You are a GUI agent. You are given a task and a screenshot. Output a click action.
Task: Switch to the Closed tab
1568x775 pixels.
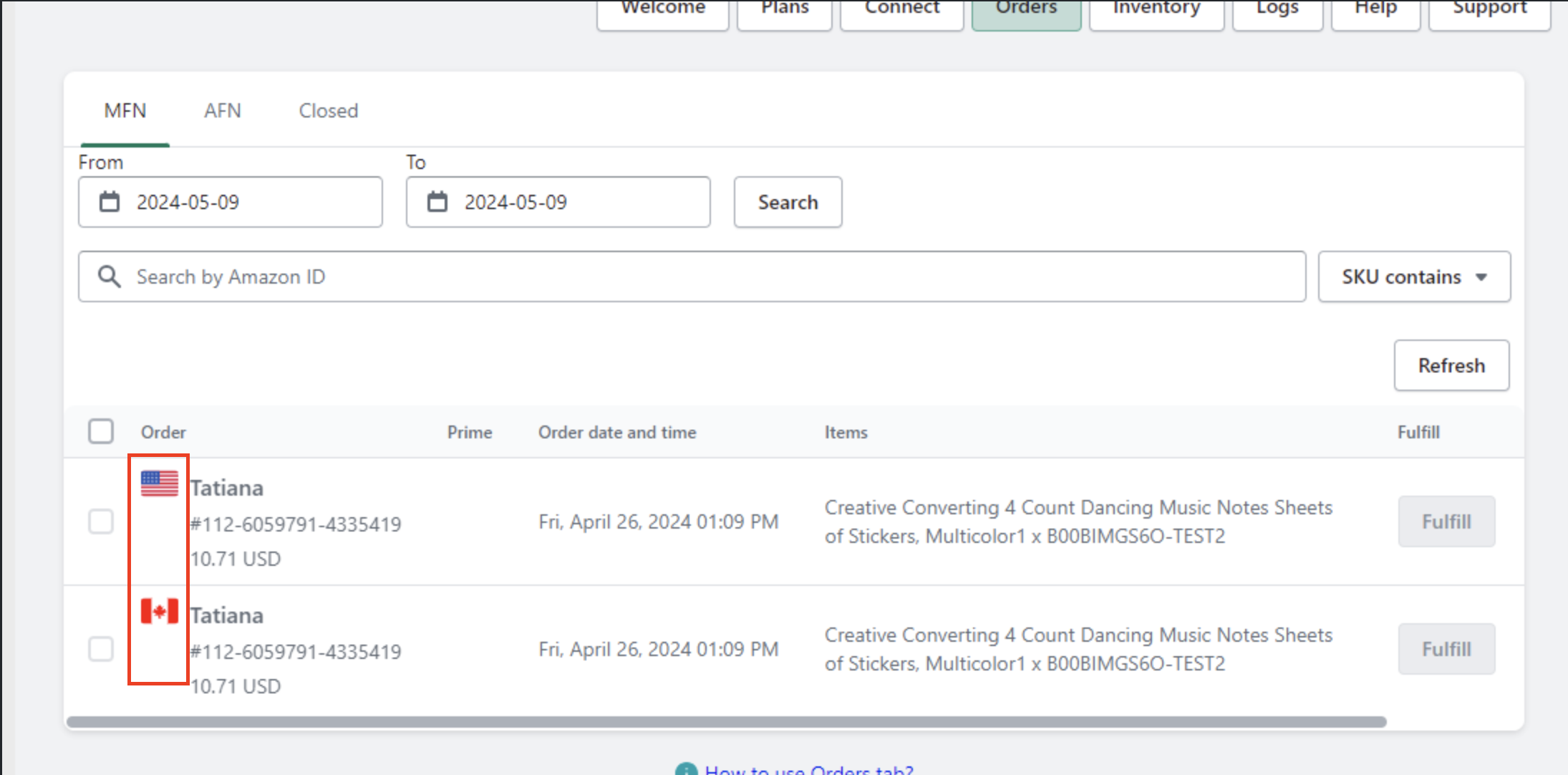pyautogui.click(x=328, y=111)
